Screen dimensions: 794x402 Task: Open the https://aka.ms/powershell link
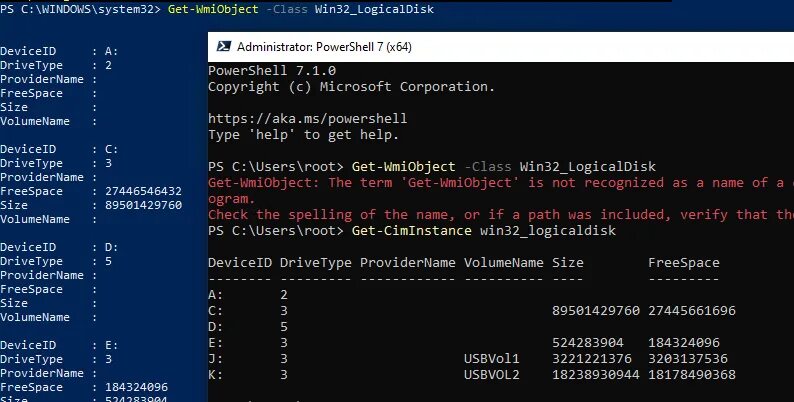coord(307,119)
